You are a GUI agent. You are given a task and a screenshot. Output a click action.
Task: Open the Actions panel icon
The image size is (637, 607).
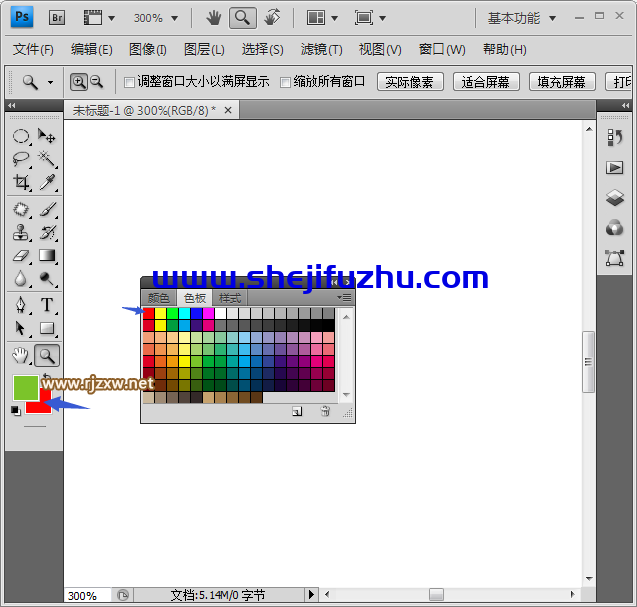click(615, 168)
